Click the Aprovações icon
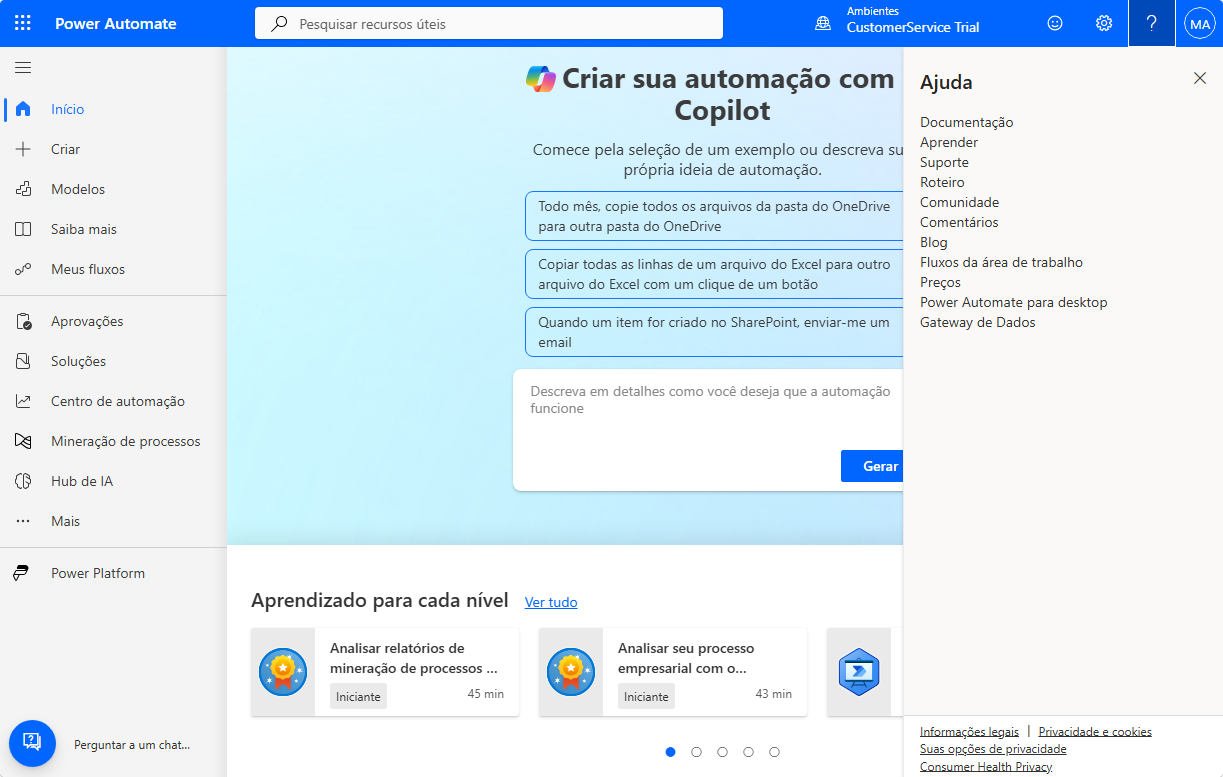Image resolution: width=1223 pixels, height=777 pixels. coord(23,321)
